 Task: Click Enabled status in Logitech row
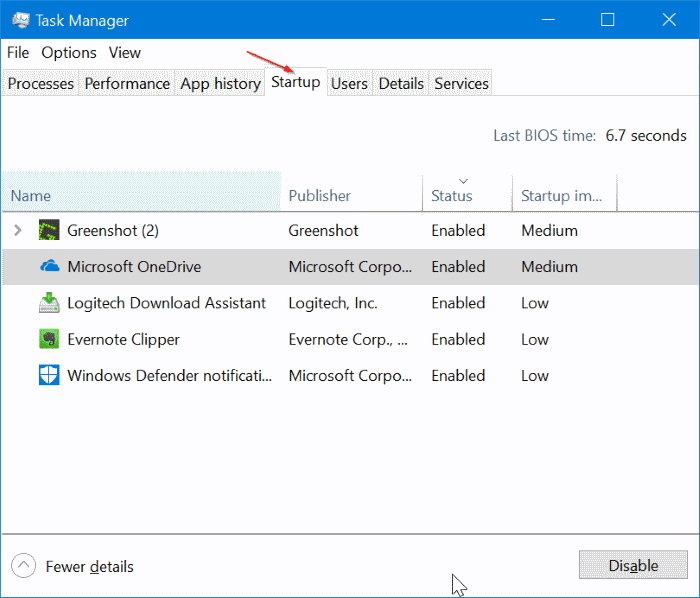coord(458,303)
